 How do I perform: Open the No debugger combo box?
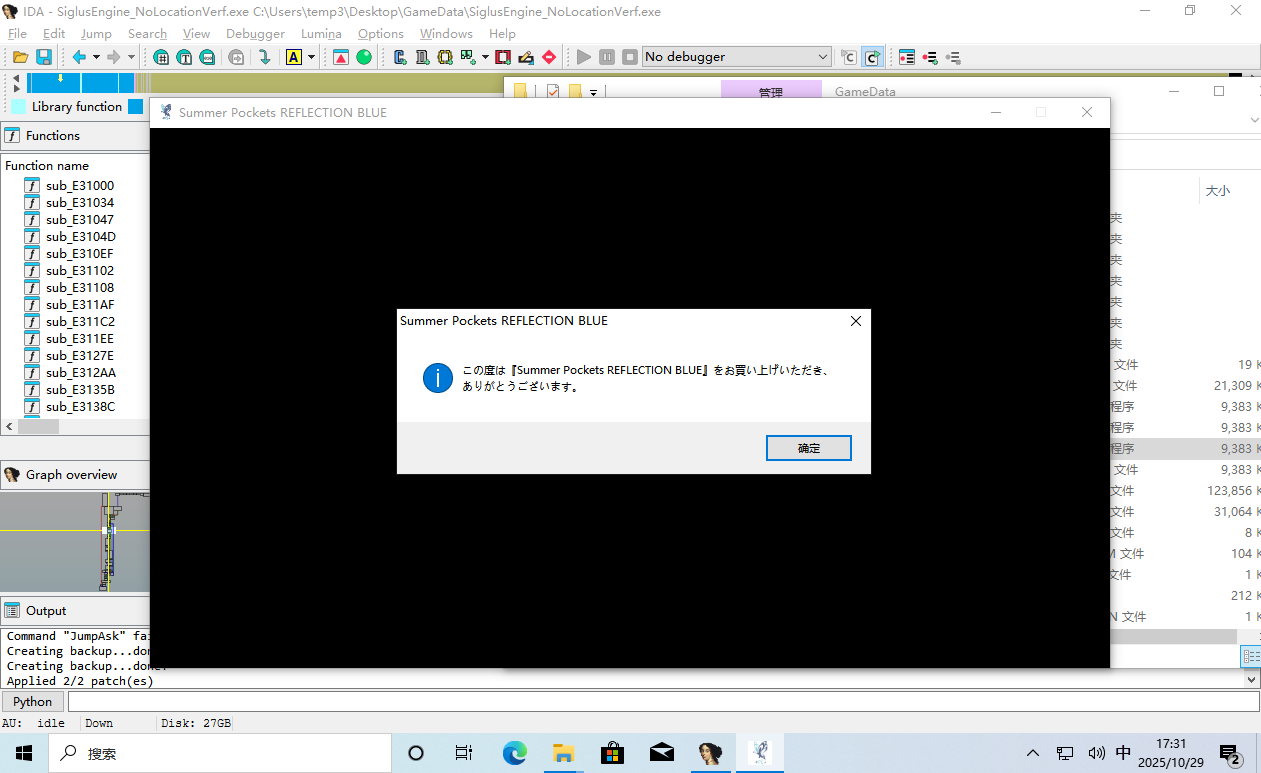[x=736, y=57]
